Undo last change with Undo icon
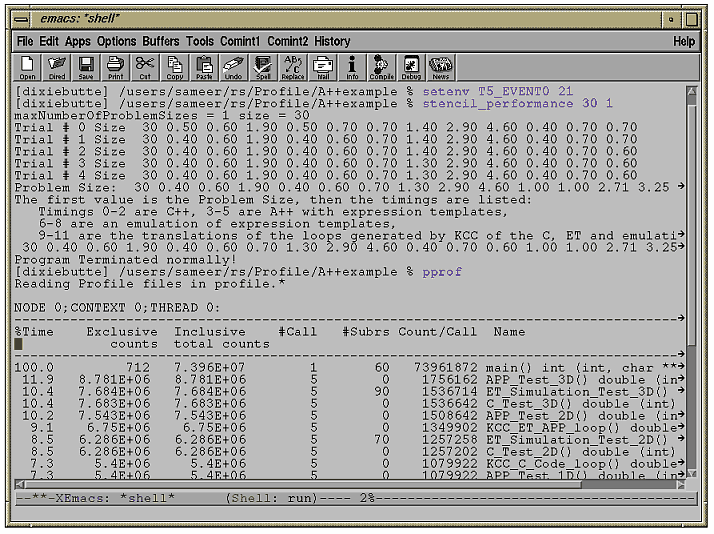 (x=233, y=67)
